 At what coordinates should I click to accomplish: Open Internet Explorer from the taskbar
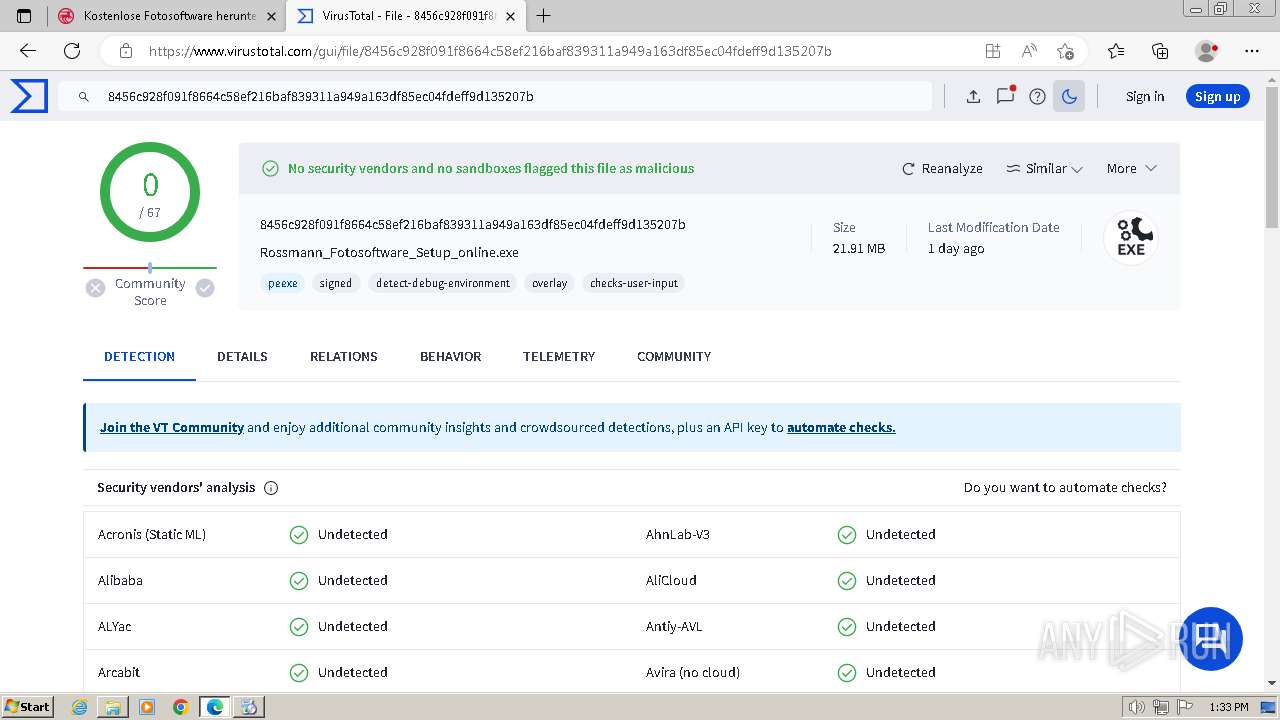[80, 707]
